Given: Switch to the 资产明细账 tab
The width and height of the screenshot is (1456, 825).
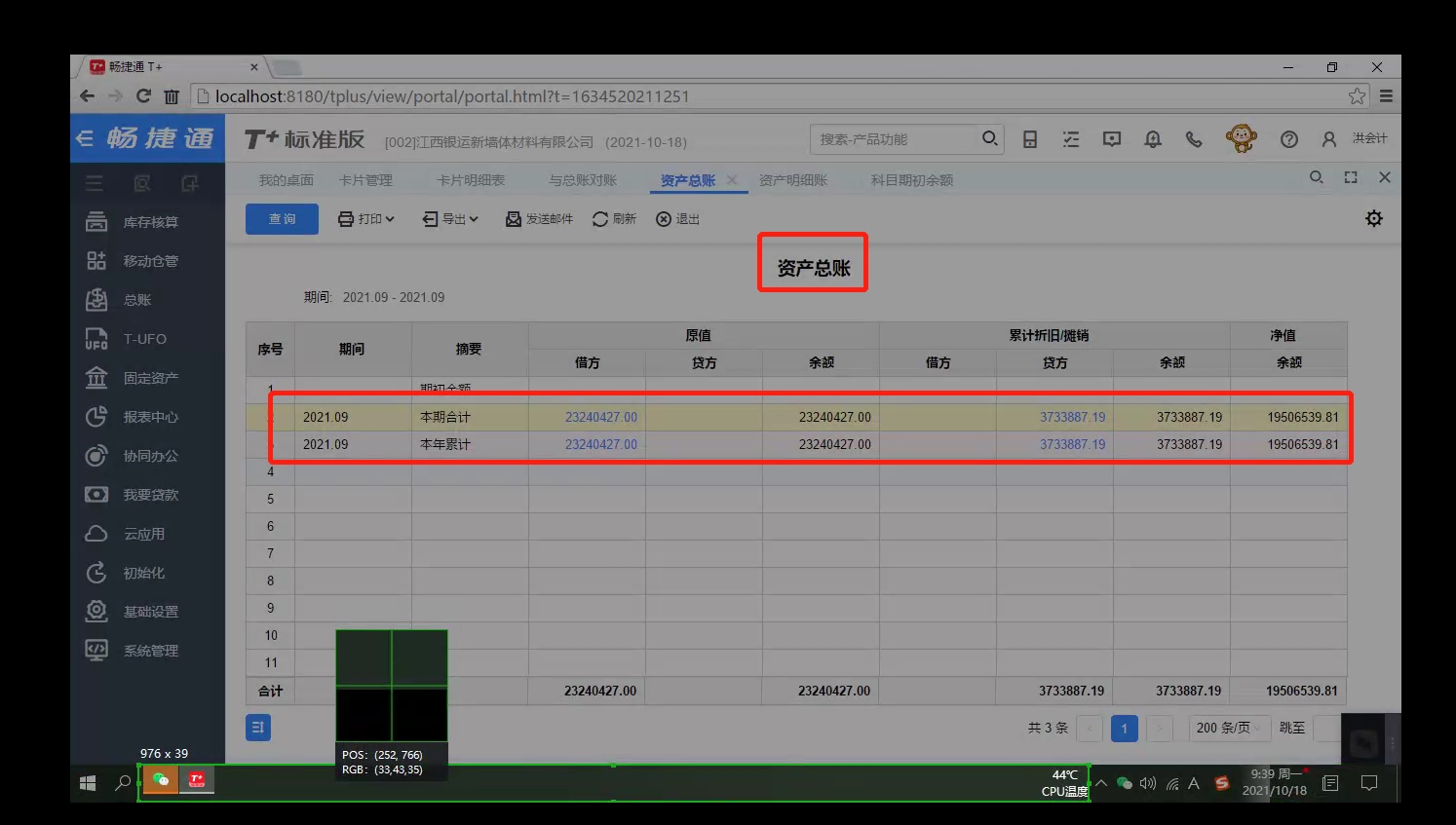Looking at the screenshot, I should 793,180.
